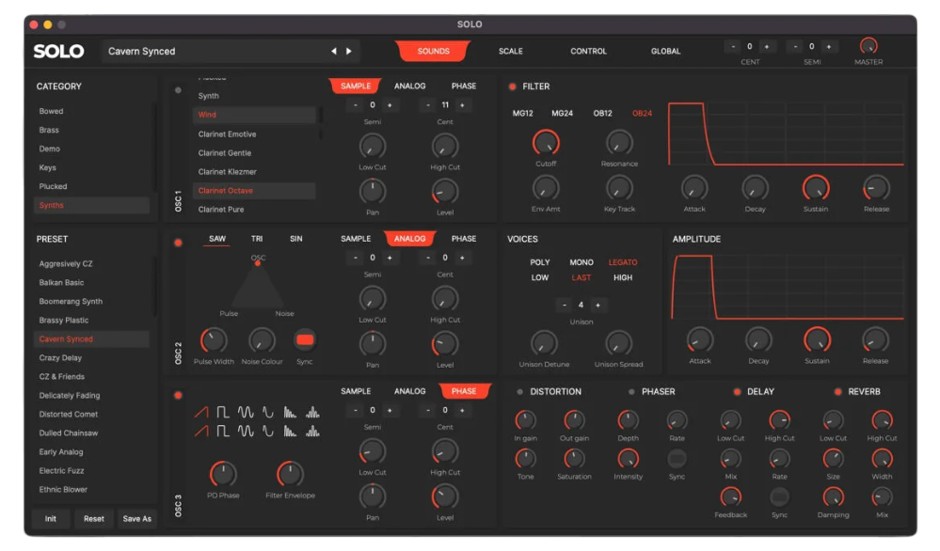
Task: Click the Master volume knob
Action: 869,46
